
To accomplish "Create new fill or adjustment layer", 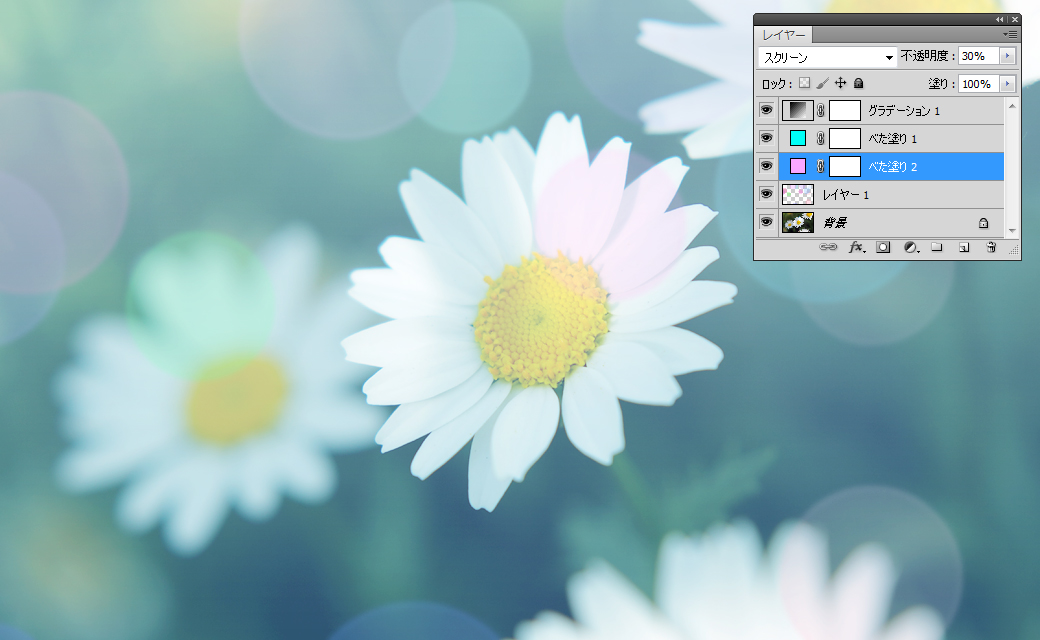I will click(x=911, y=247).
